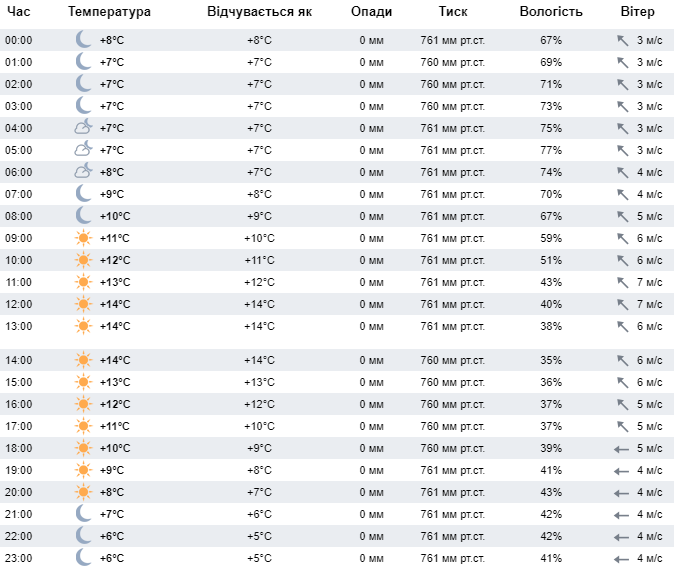674x578 pixels.
Task: Click the "Вологість" column header
Action: click(x=551, y=12)
